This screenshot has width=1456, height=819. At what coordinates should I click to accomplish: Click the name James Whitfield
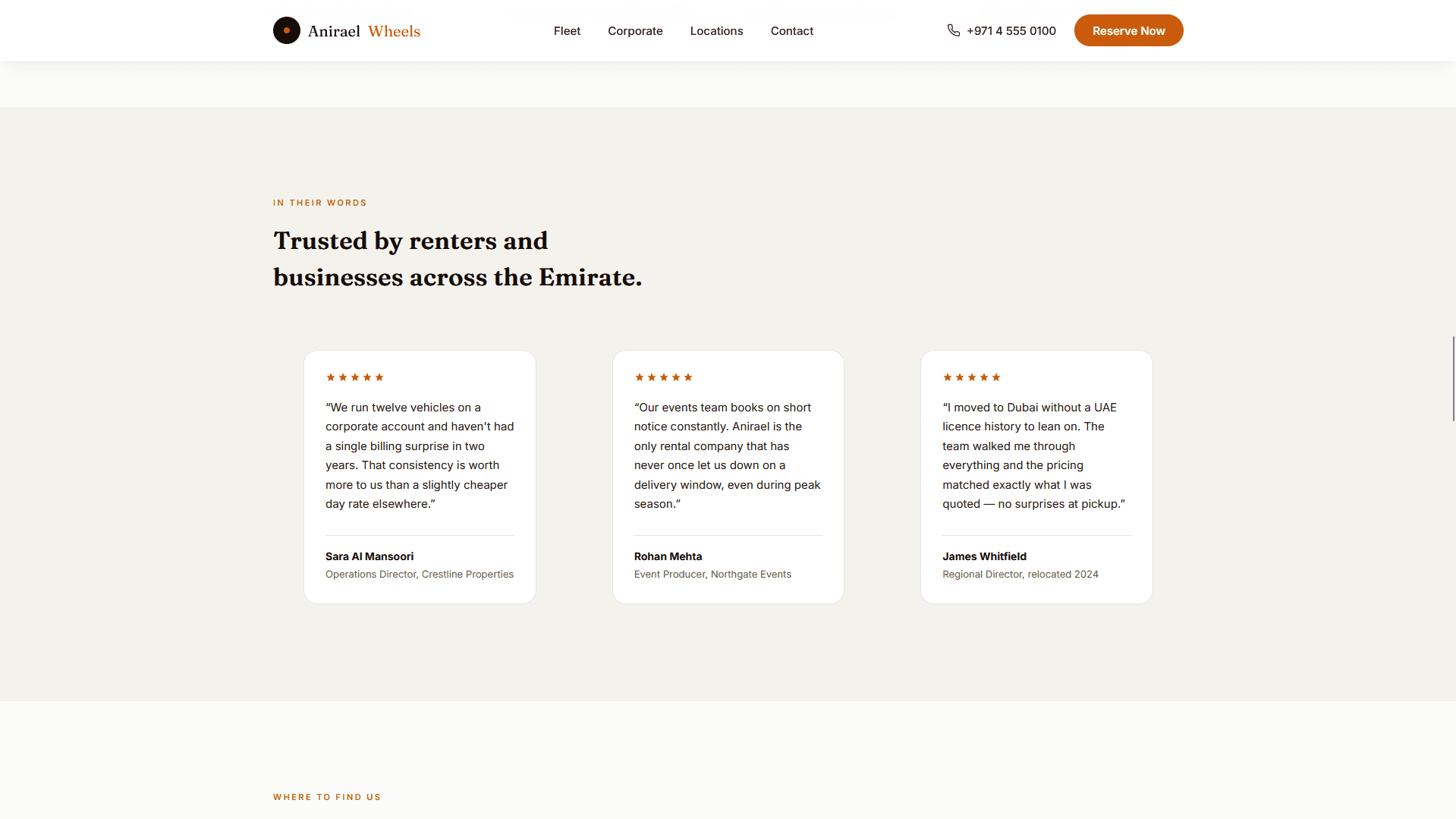pyautogui.click(x=984, y=556)
